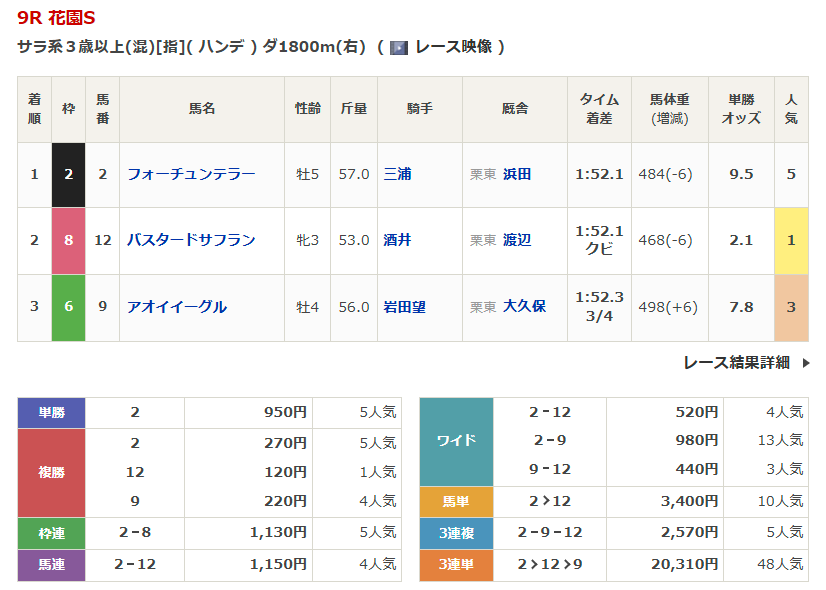
Task: Open the レース映像 video link
Action: [452, 47]
